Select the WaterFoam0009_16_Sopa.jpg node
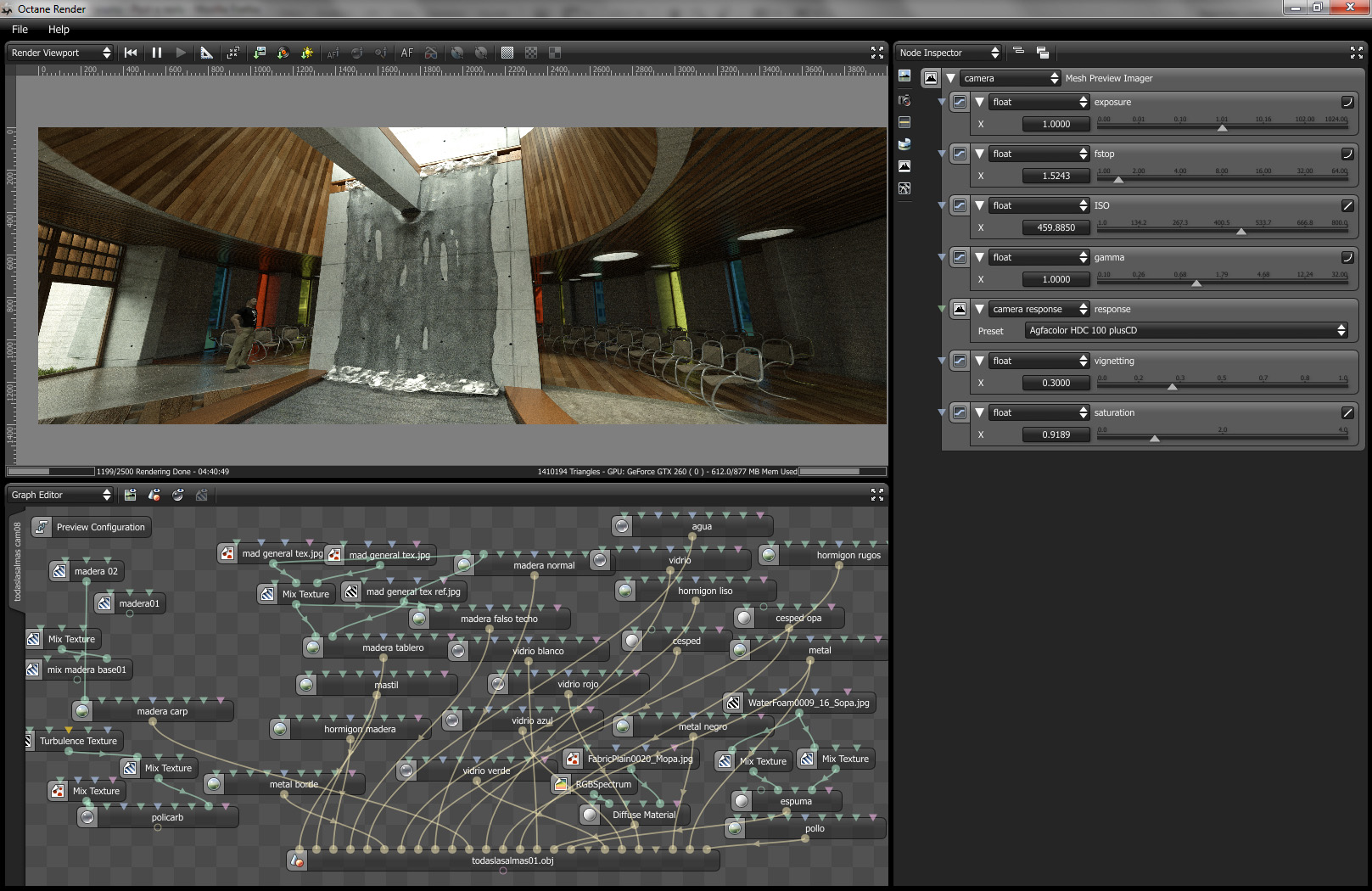This screenshot has height=891, width=1372. click(798, 703)
